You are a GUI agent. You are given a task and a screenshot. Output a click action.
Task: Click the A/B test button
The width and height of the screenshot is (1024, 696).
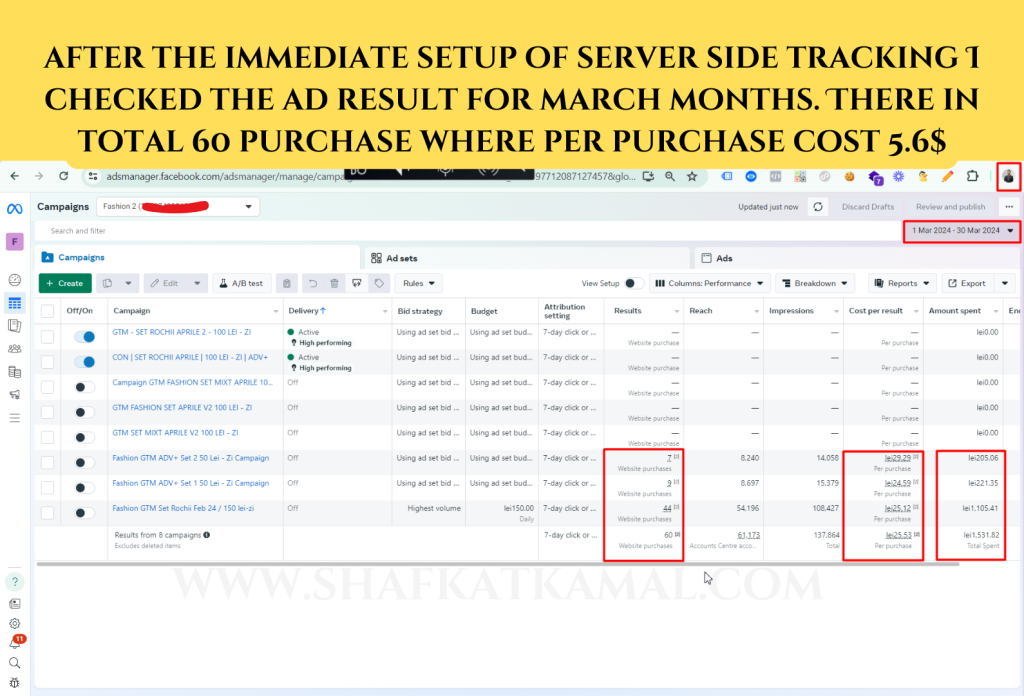(x=241, y=283)
